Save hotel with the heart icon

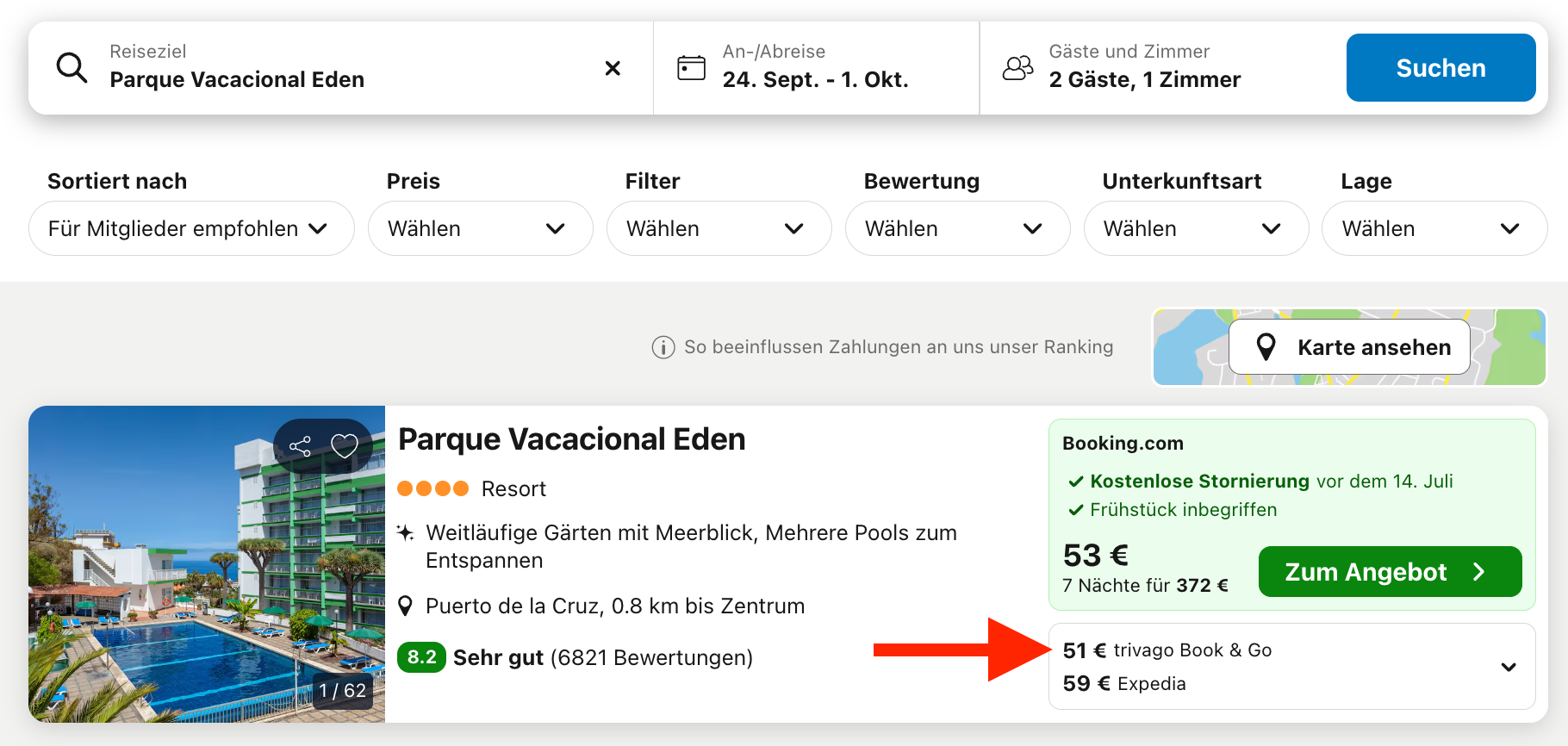345,445
